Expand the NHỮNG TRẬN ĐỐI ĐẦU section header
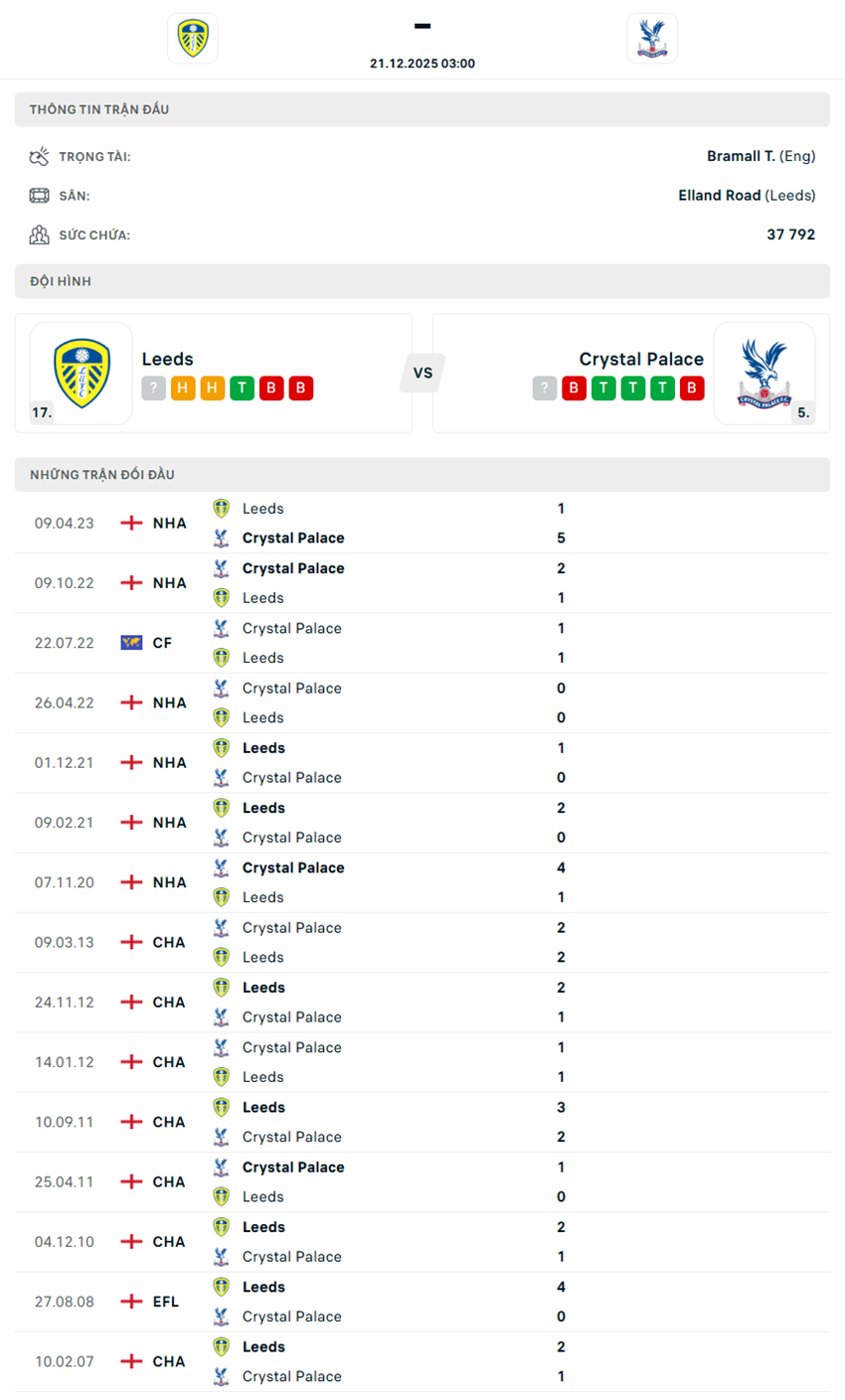This screenshot has height=1400, width=845. pos(422,474)
